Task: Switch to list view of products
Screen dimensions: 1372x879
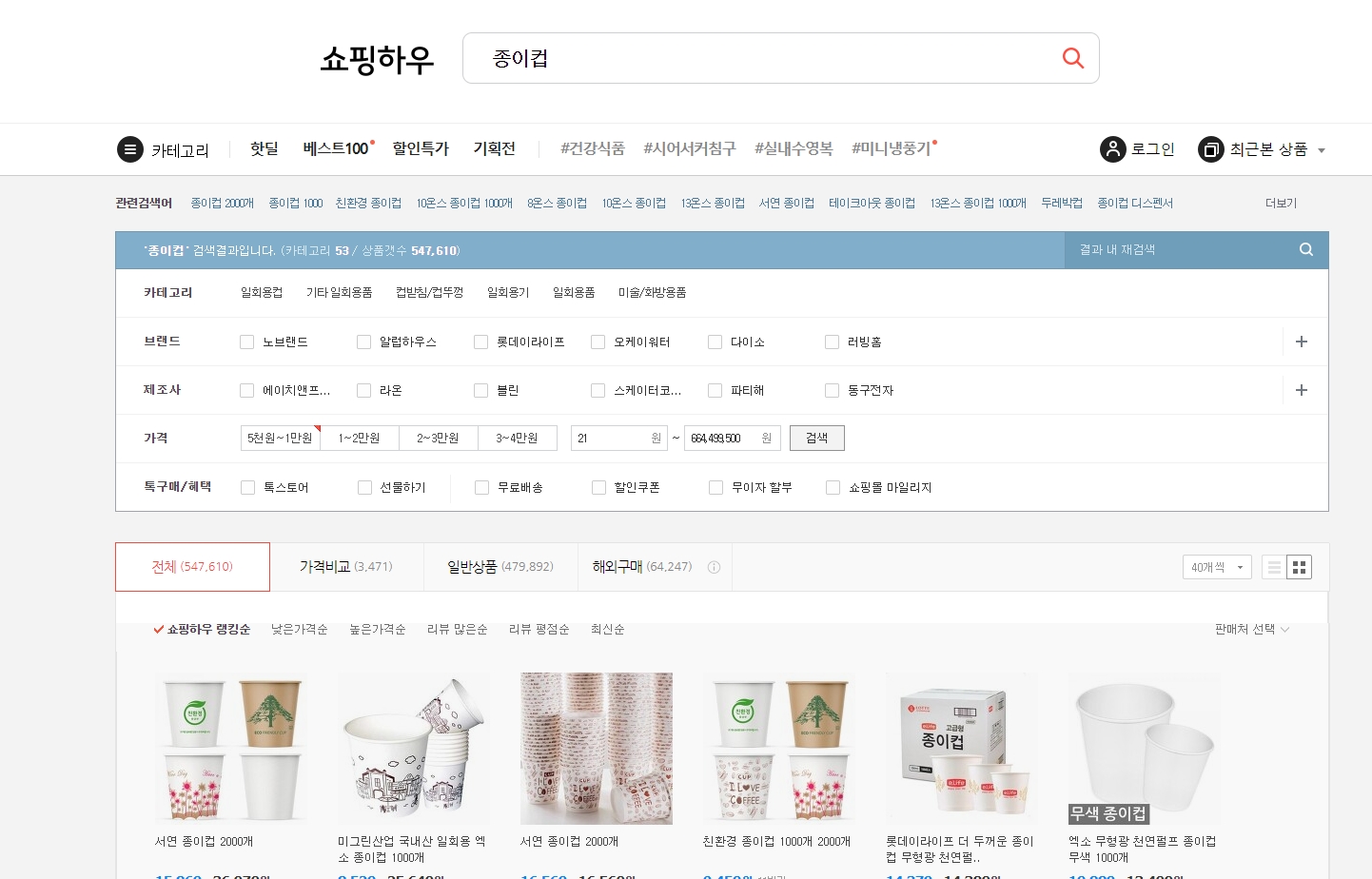Action: tap(1275, 566)
